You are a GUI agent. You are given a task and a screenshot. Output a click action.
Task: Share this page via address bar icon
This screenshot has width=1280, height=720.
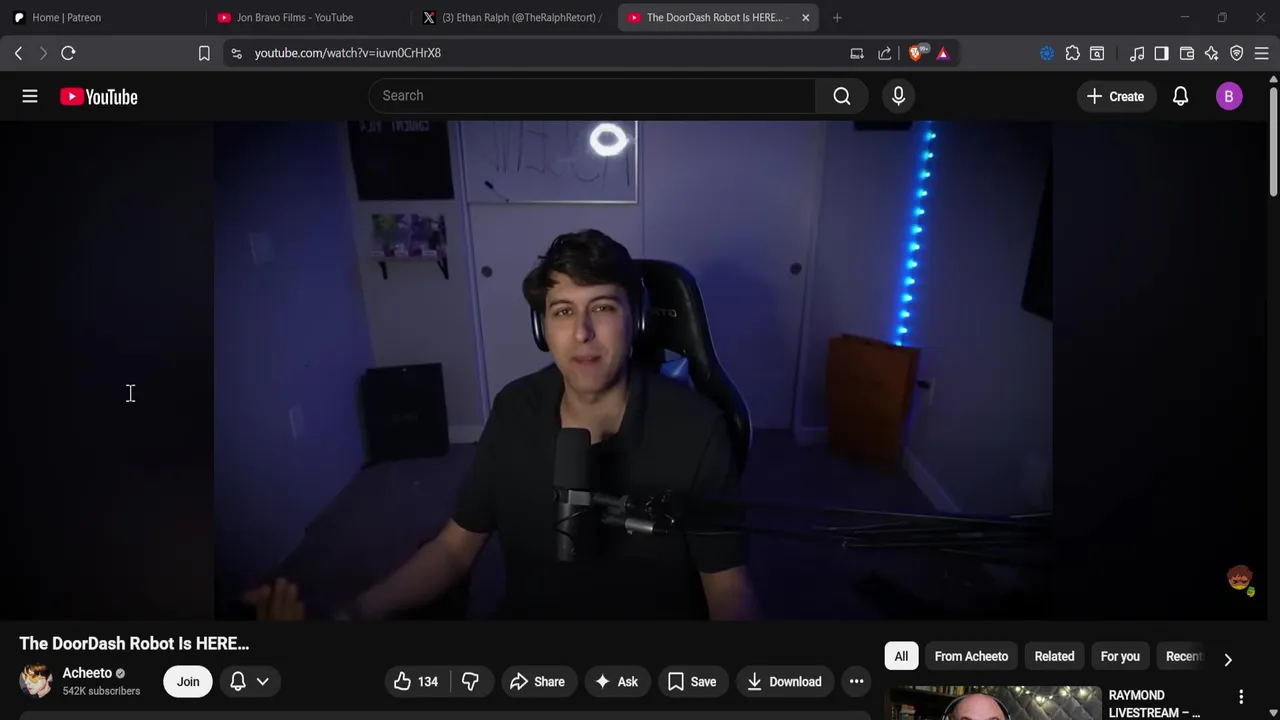click(x=885, y=53)
